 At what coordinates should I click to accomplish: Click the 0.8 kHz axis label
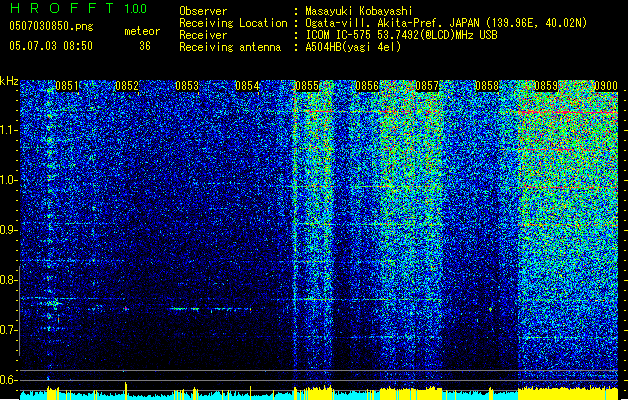[8, 280]
